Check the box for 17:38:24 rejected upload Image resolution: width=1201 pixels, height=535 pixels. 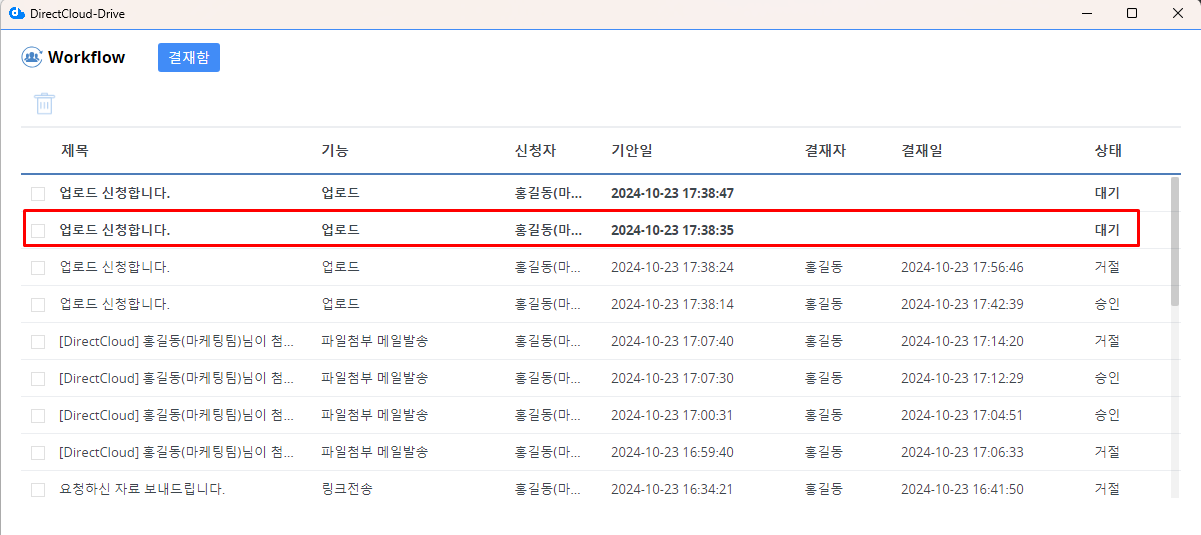pos(38,267)
